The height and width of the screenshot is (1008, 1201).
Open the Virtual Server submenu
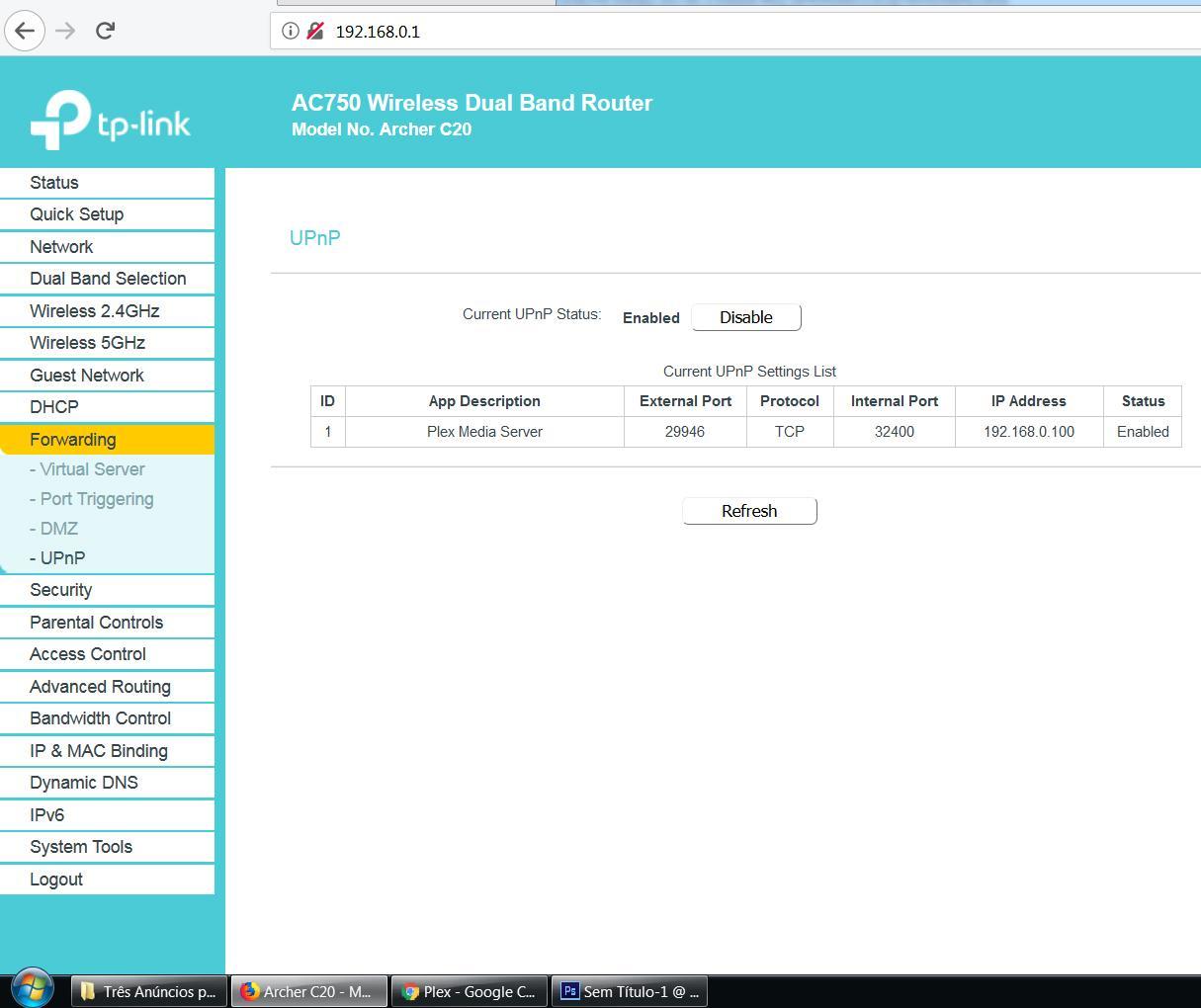coord(87,469)
